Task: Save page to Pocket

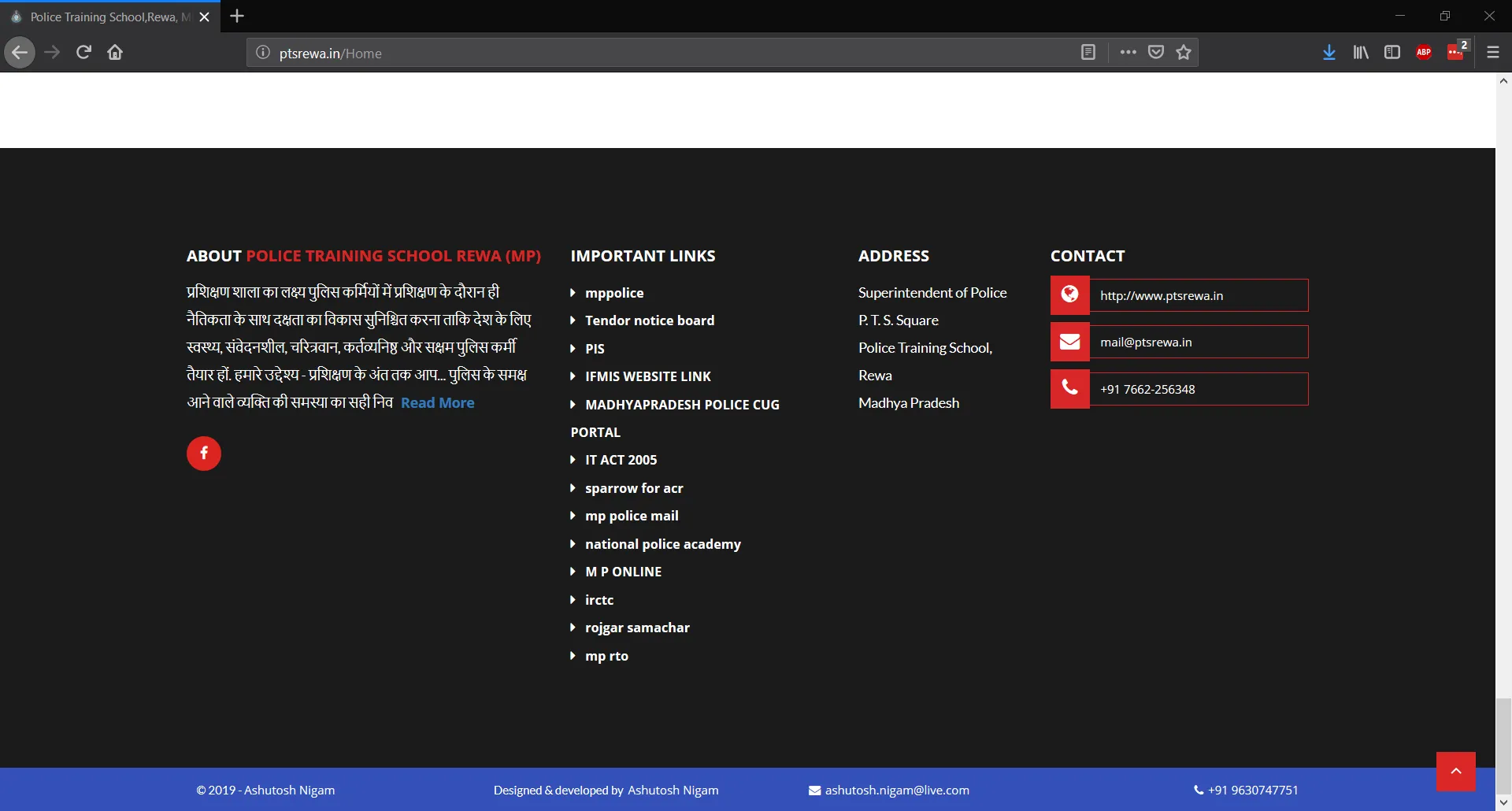Action: (1155, 53)
